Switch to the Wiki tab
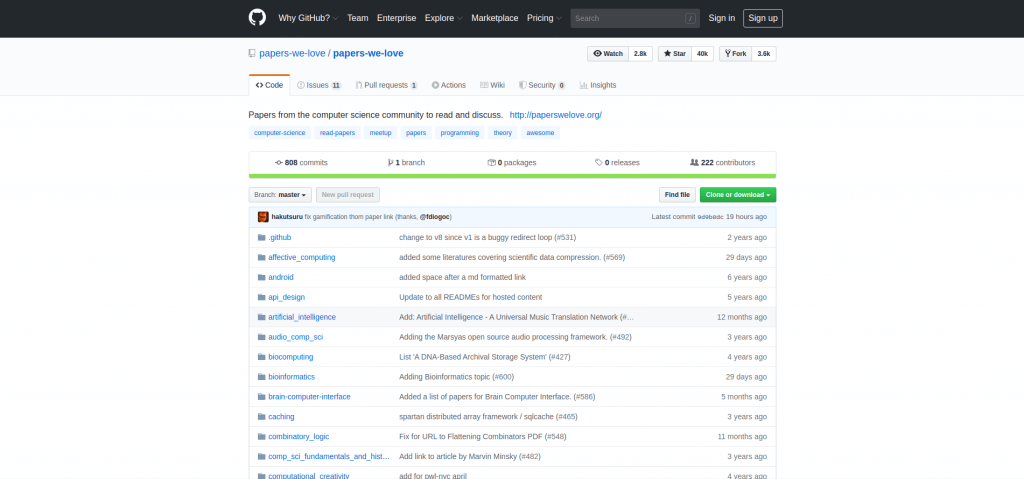This screenshot has height=479, width=1024. (492, 85)
